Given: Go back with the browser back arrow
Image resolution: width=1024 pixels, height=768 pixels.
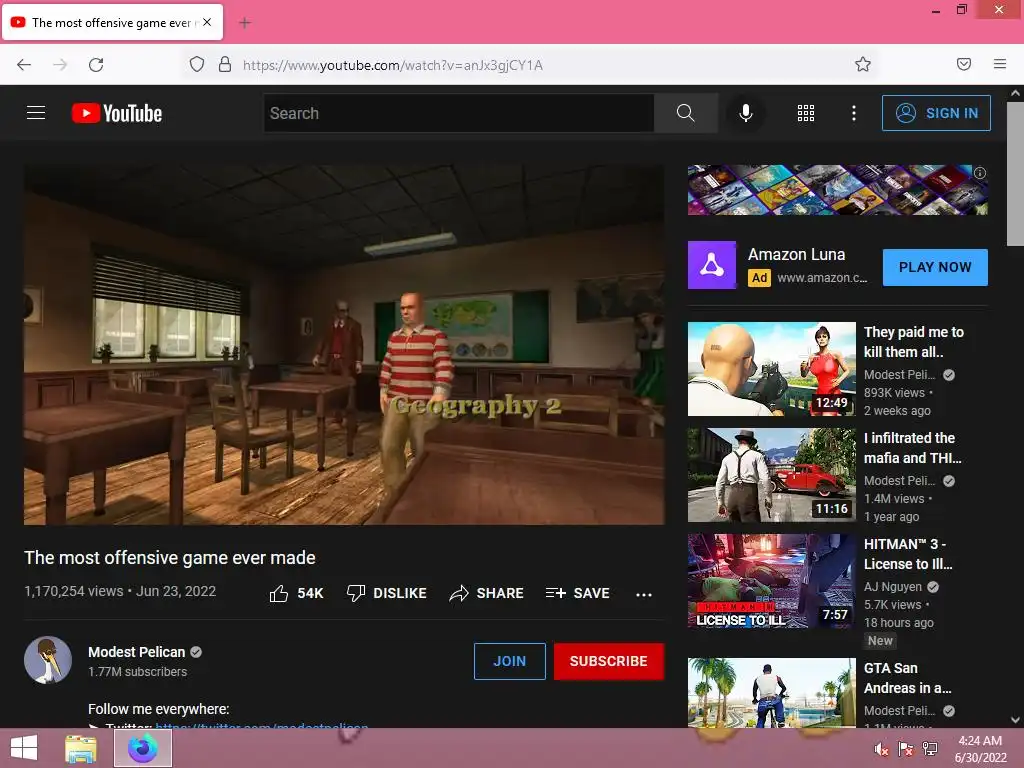Looking at the screenshot, I should (24, 65).
